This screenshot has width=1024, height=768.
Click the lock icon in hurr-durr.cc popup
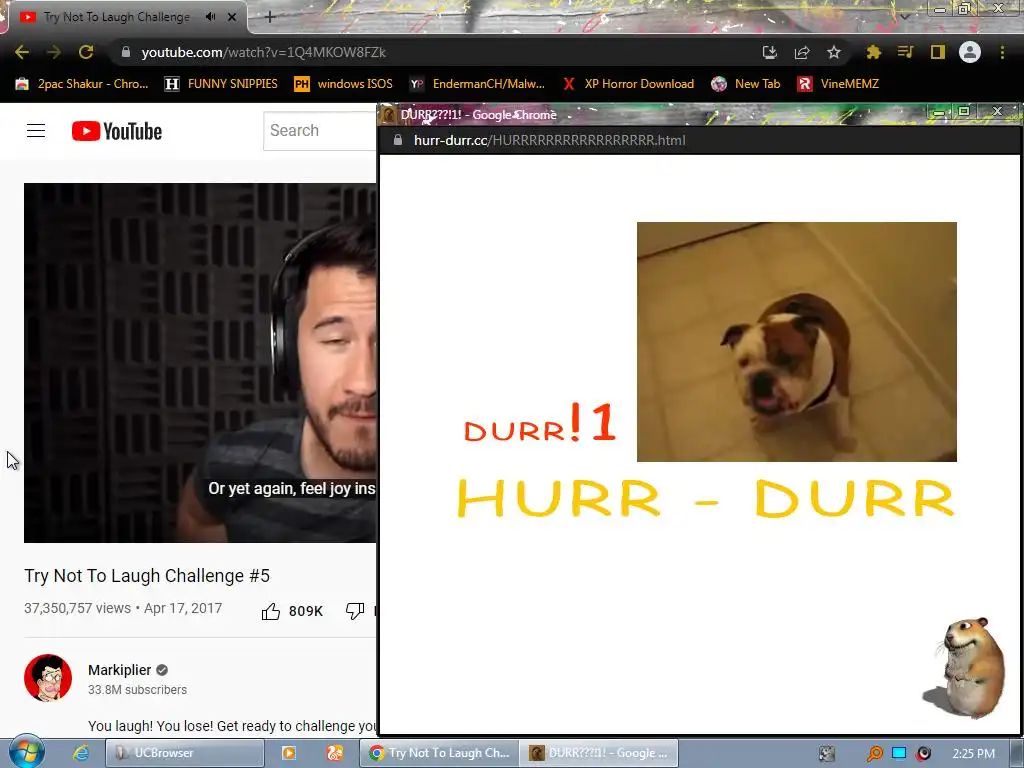tap(397, 140)
